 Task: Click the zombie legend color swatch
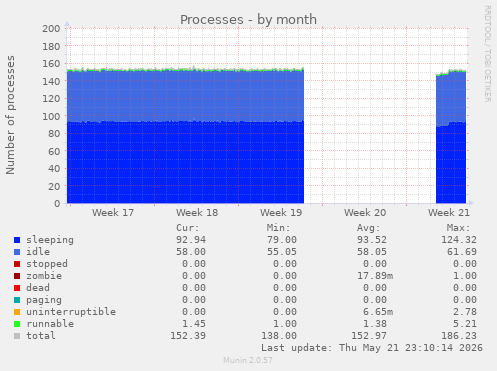[17, 276]
